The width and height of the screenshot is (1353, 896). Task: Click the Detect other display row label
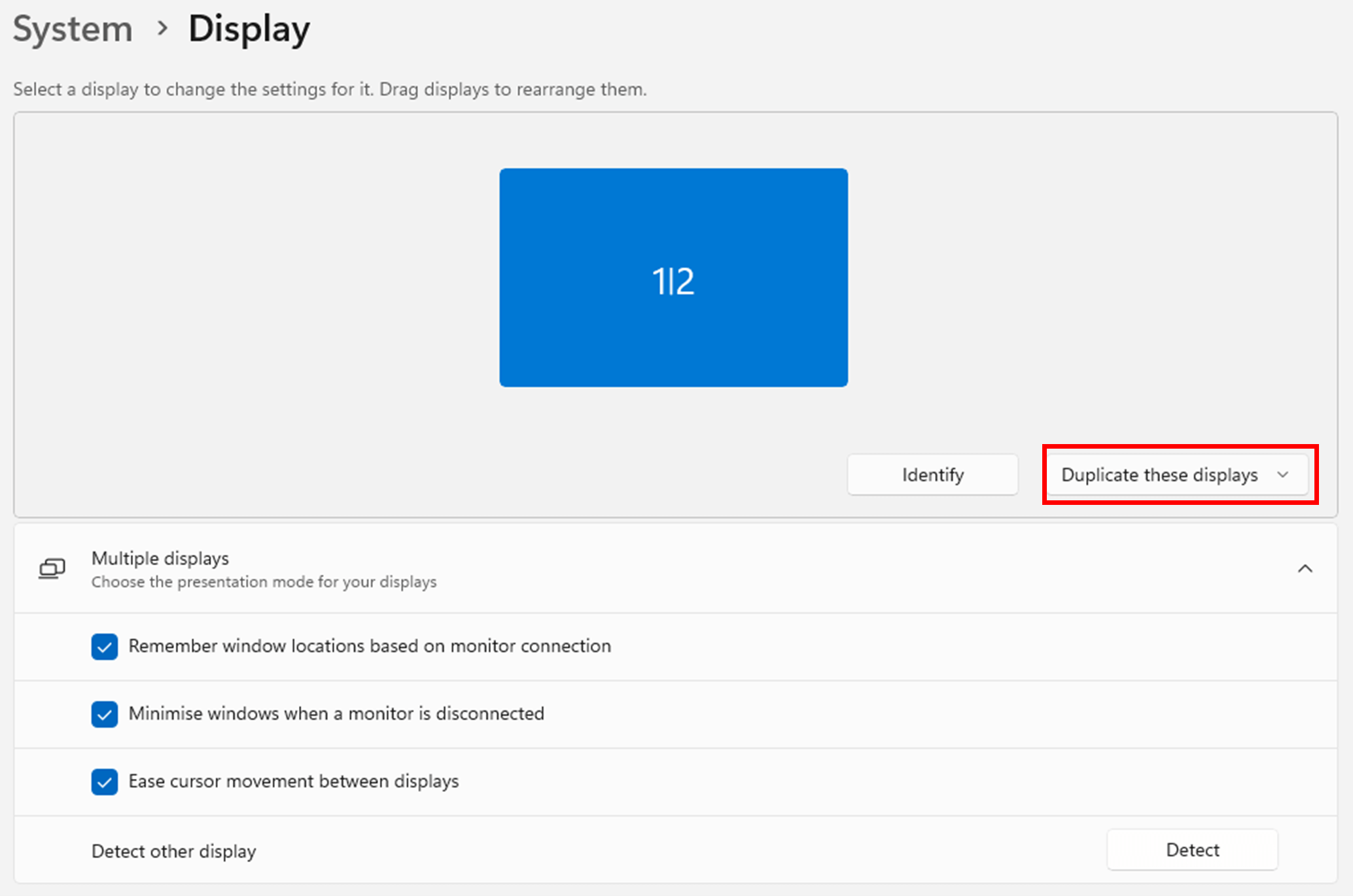click(174, 852)
